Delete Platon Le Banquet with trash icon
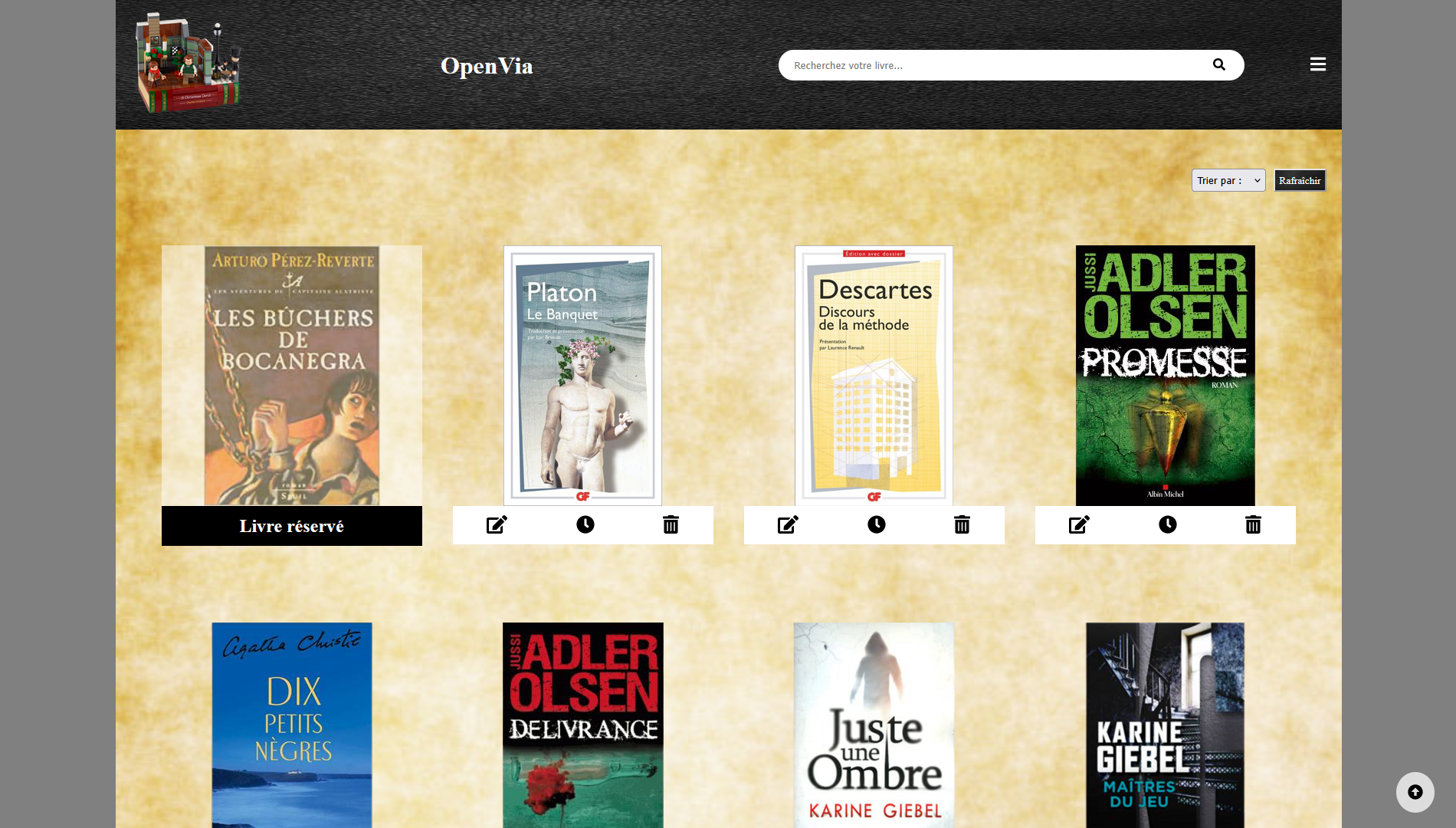1456x828 pixels. [x=671, y=525]
